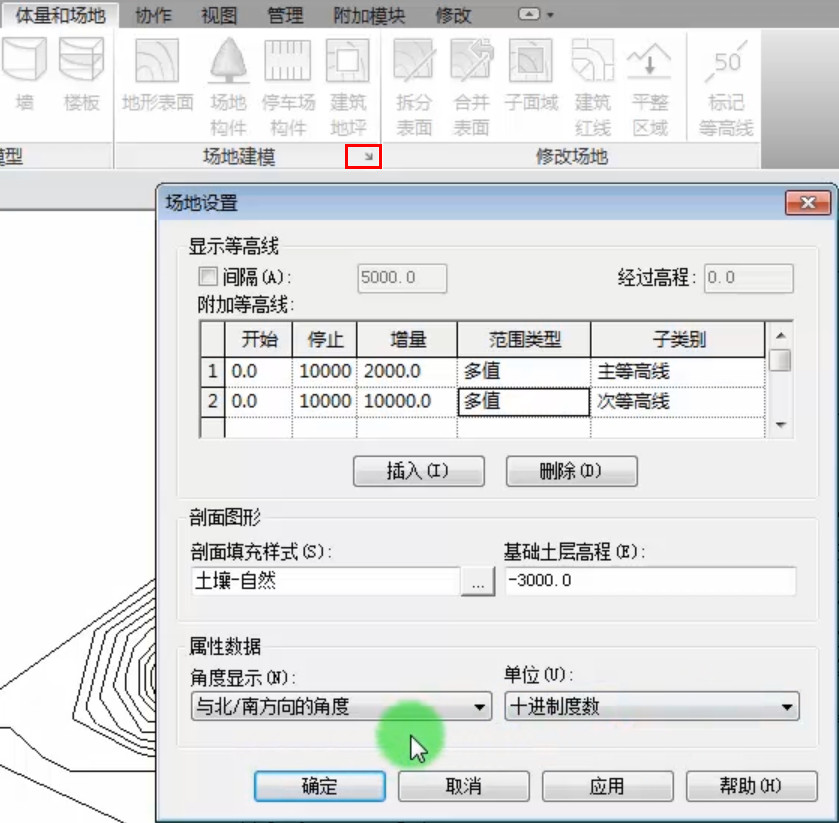The width and height of the screenshot is (839, 823).
Task: Open the 场地建模 panel dialog launcher arrow
Action: [368, 156]
